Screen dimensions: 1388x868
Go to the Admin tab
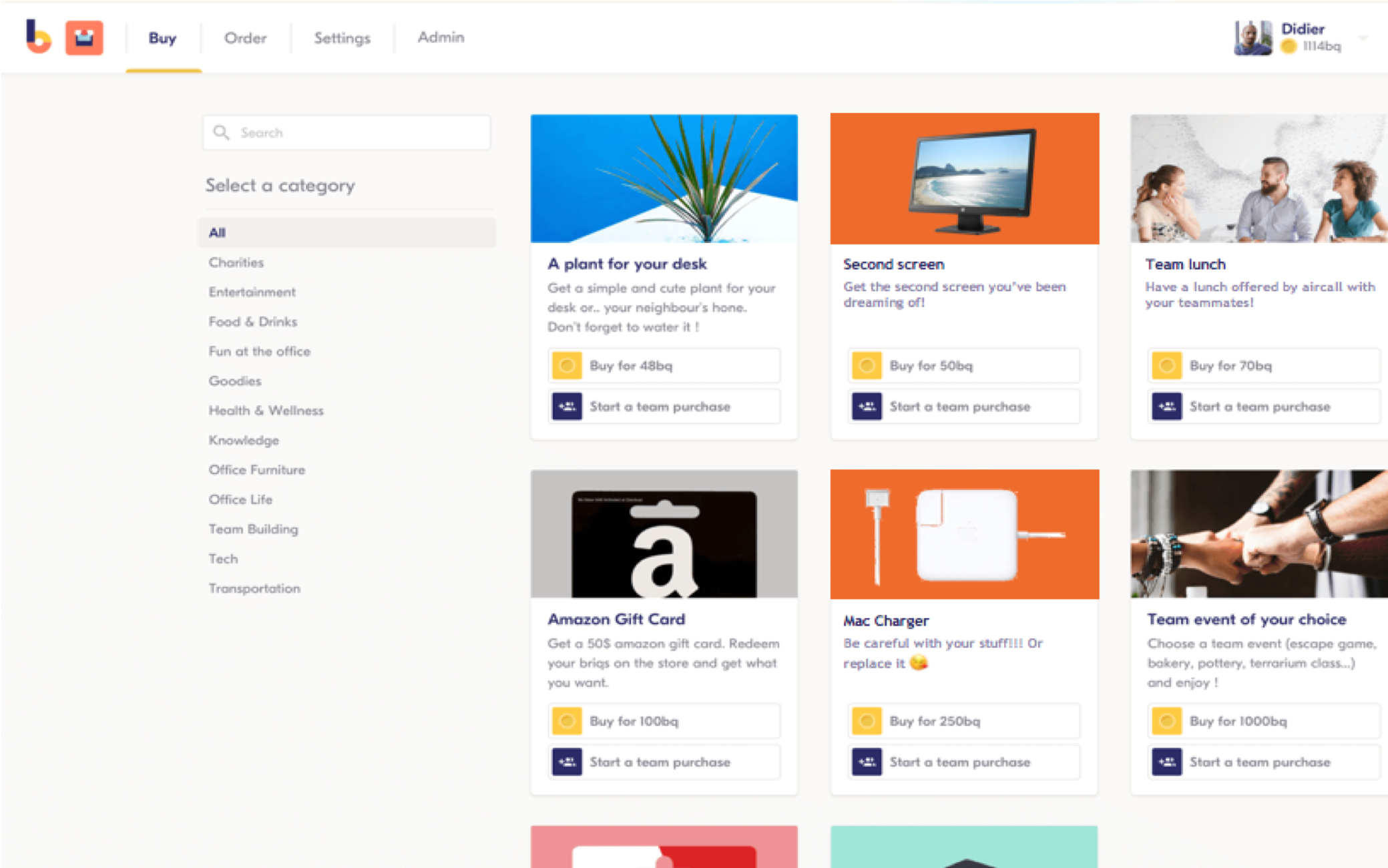click(441, 37)
